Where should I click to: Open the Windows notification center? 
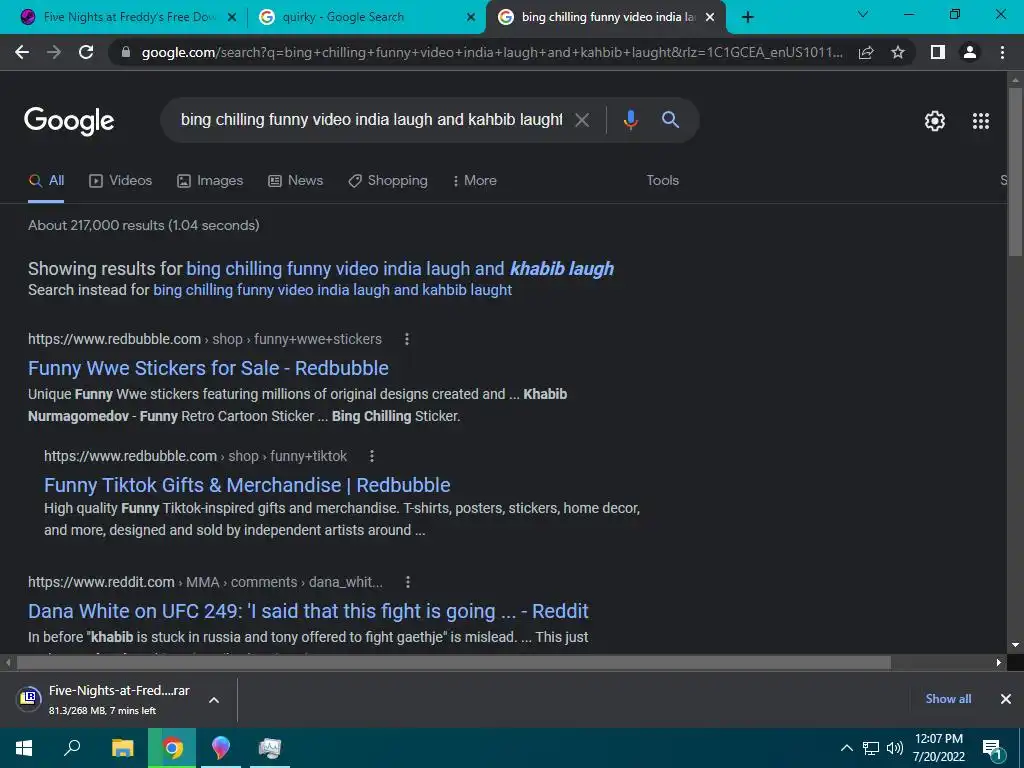(x=993, y=748)
